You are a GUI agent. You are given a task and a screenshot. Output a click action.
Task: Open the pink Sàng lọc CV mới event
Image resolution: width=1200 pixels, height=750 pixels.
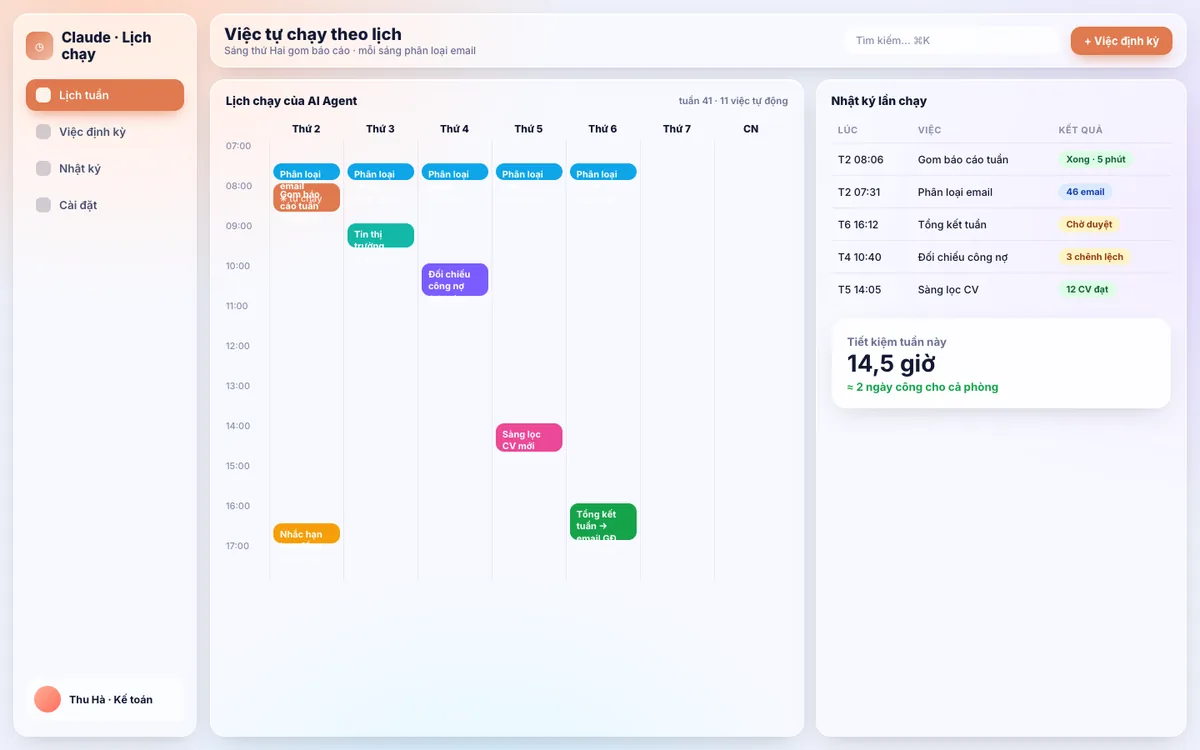528,437
